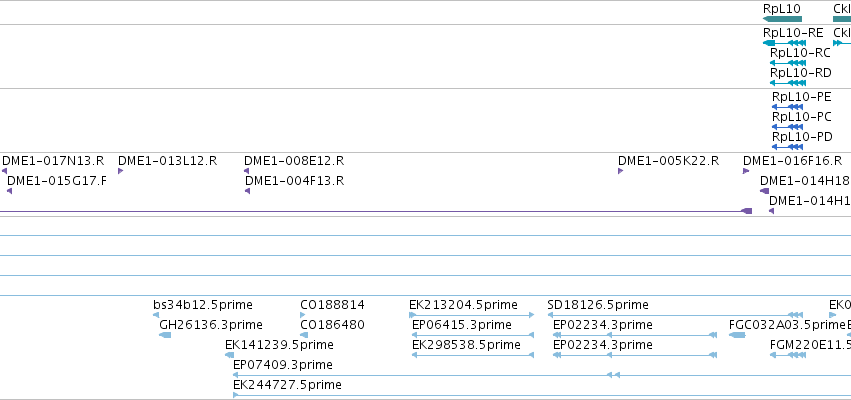Click the SD18126.5prime EST alignment line
This screenshot has height=400, width=851.
coord(675,315)
